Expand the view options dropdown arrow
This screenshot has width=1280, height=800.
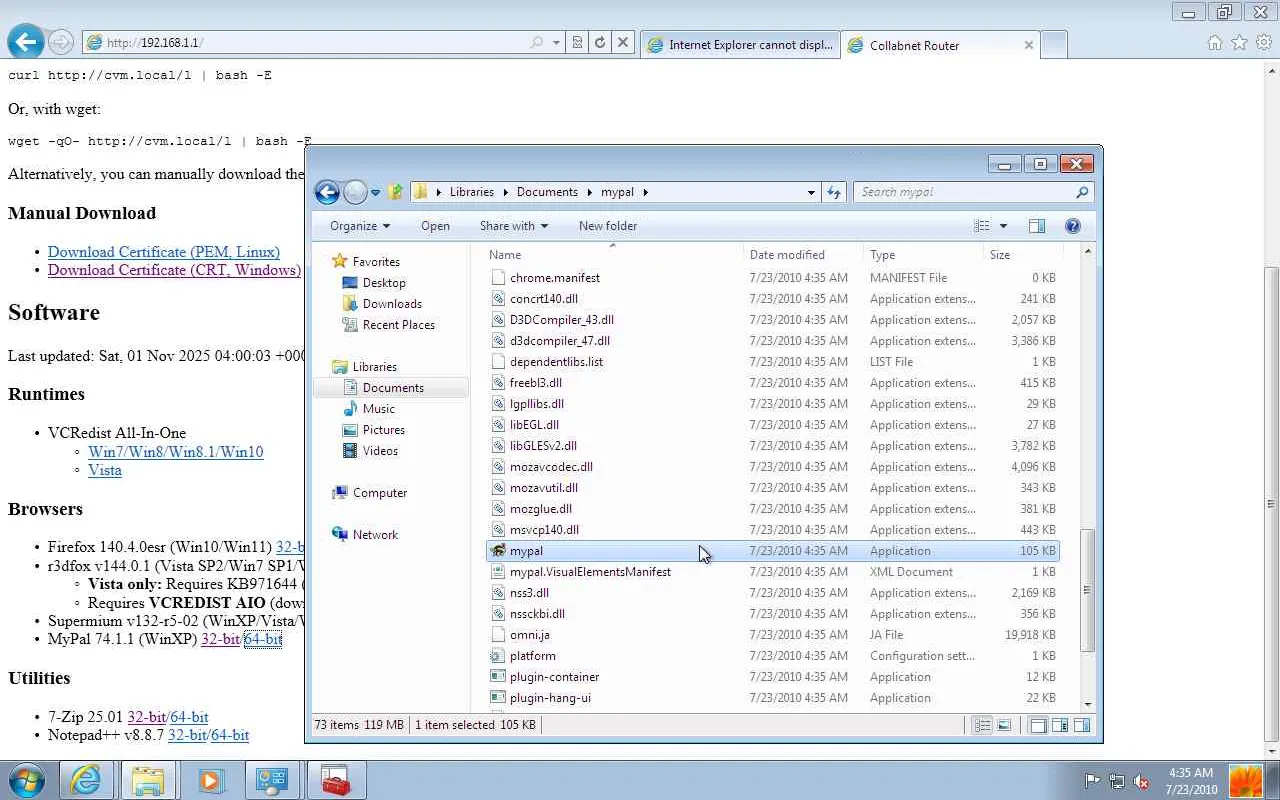[x=1003, y=226]
